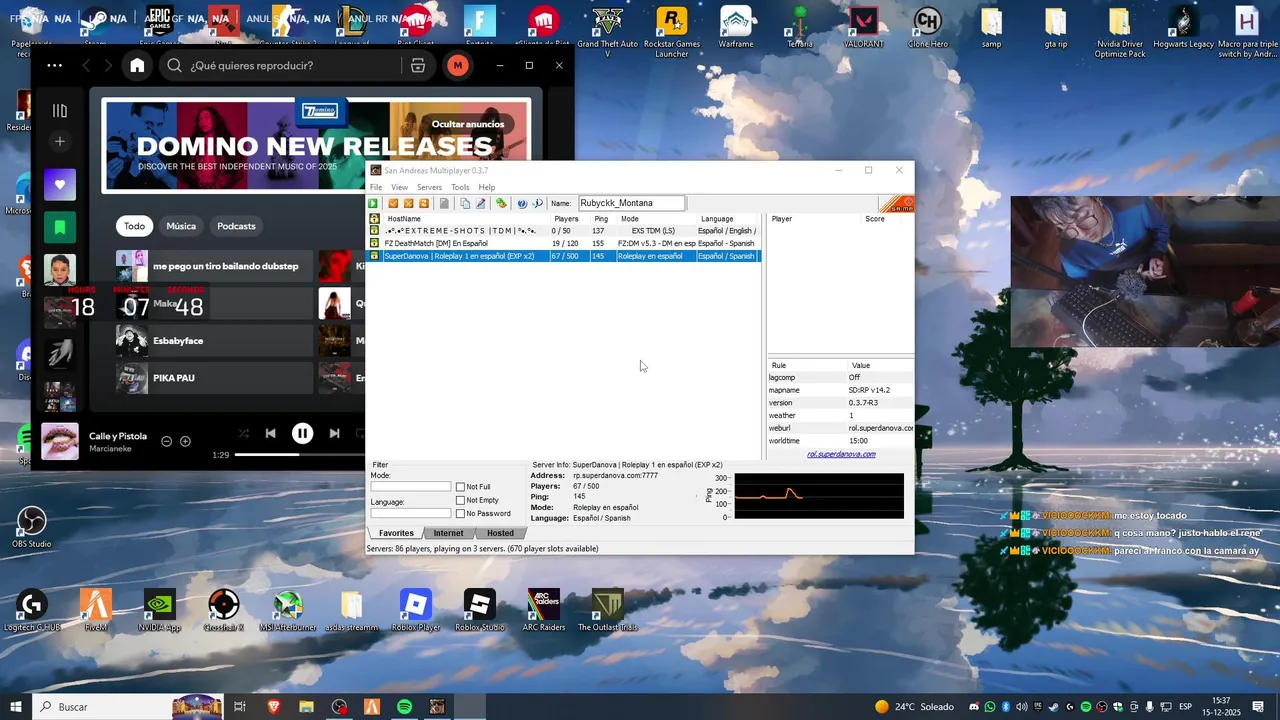Go to previous track in Spotify

pyautogui.click(x=270, y=433)
